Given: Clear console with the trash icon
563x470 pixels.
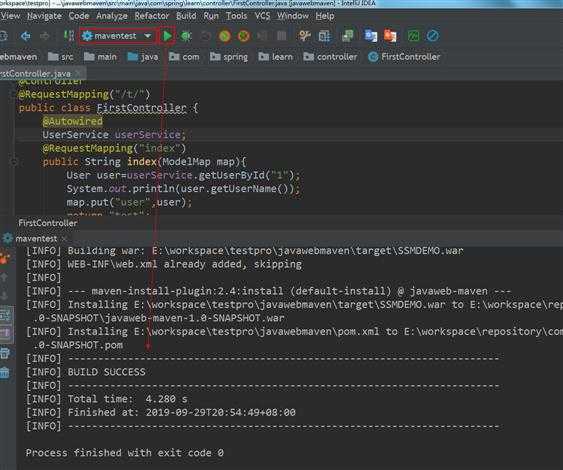Looking at the screenshot, I should point(4,372).
